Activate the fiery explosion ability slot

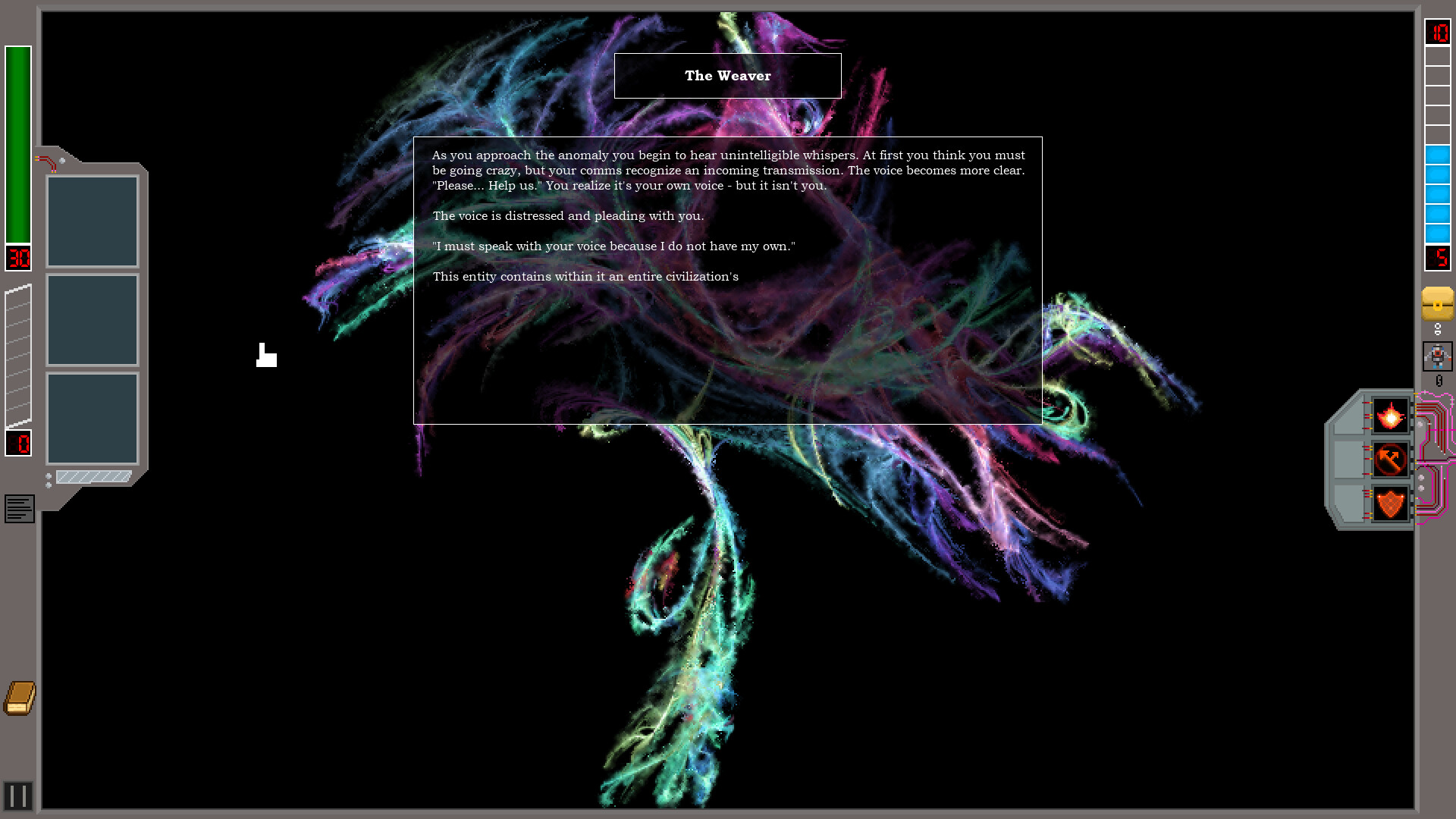point(1390,416)
